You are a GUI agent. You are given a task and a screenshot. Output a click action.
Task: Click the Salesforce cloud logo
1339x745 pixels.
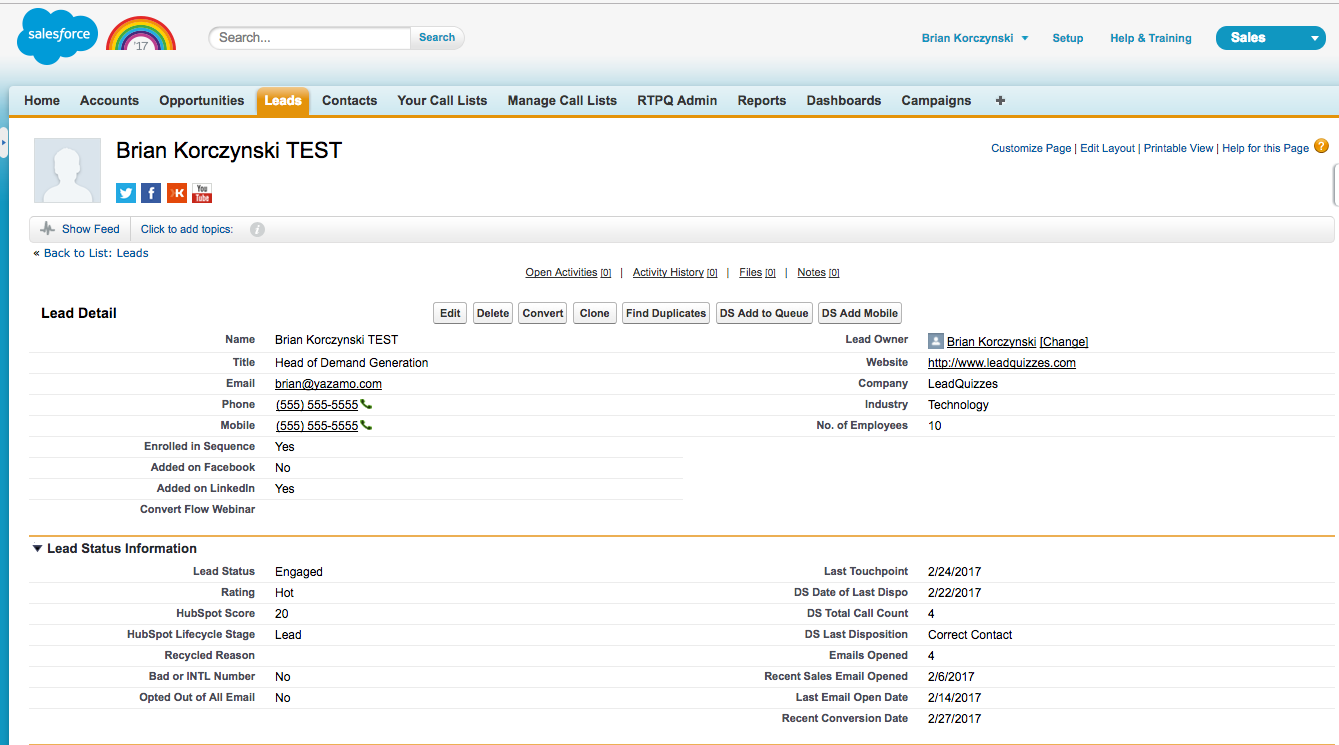click(58, 36)
